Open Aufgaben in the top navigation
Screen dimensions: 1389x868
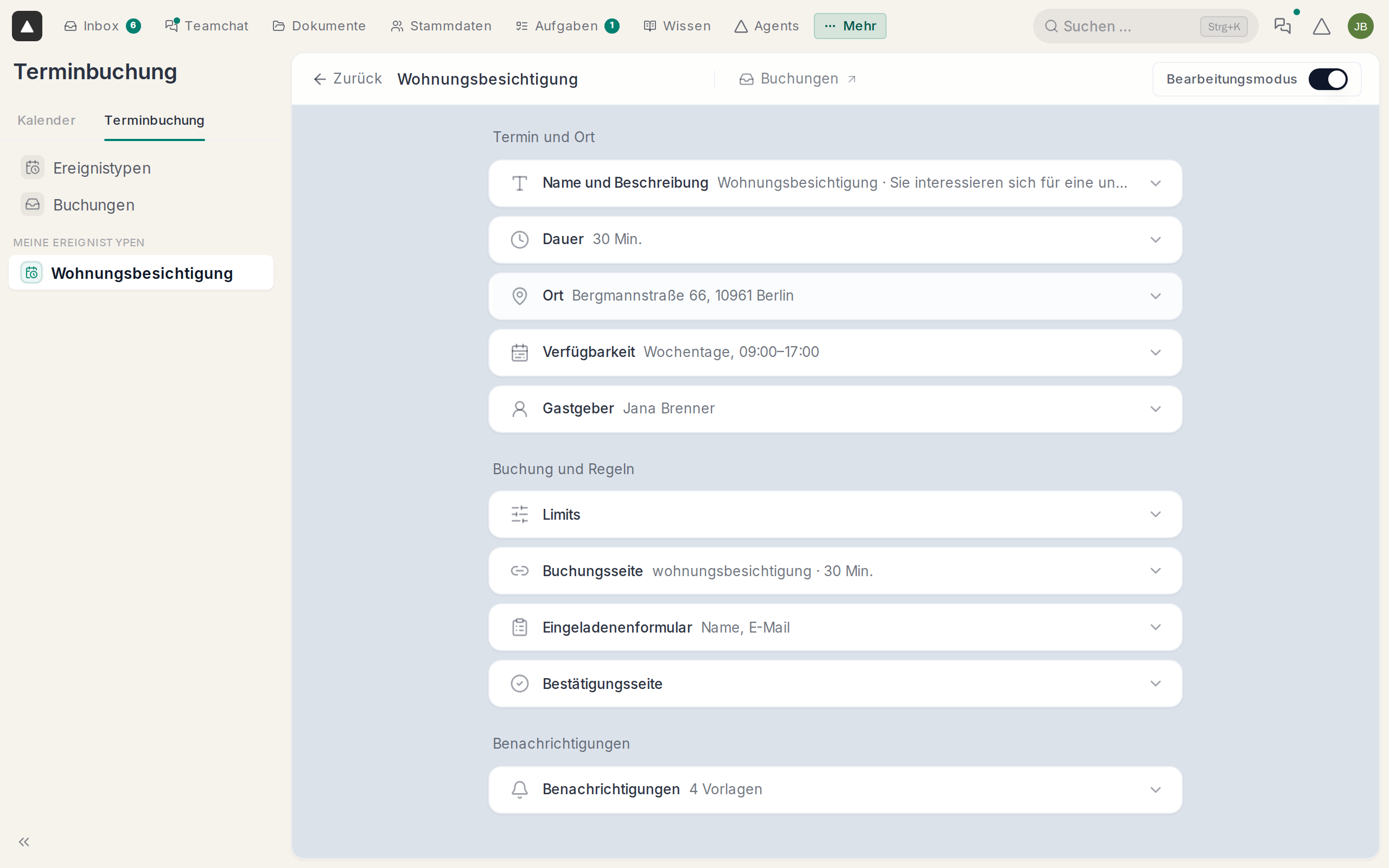568,26
